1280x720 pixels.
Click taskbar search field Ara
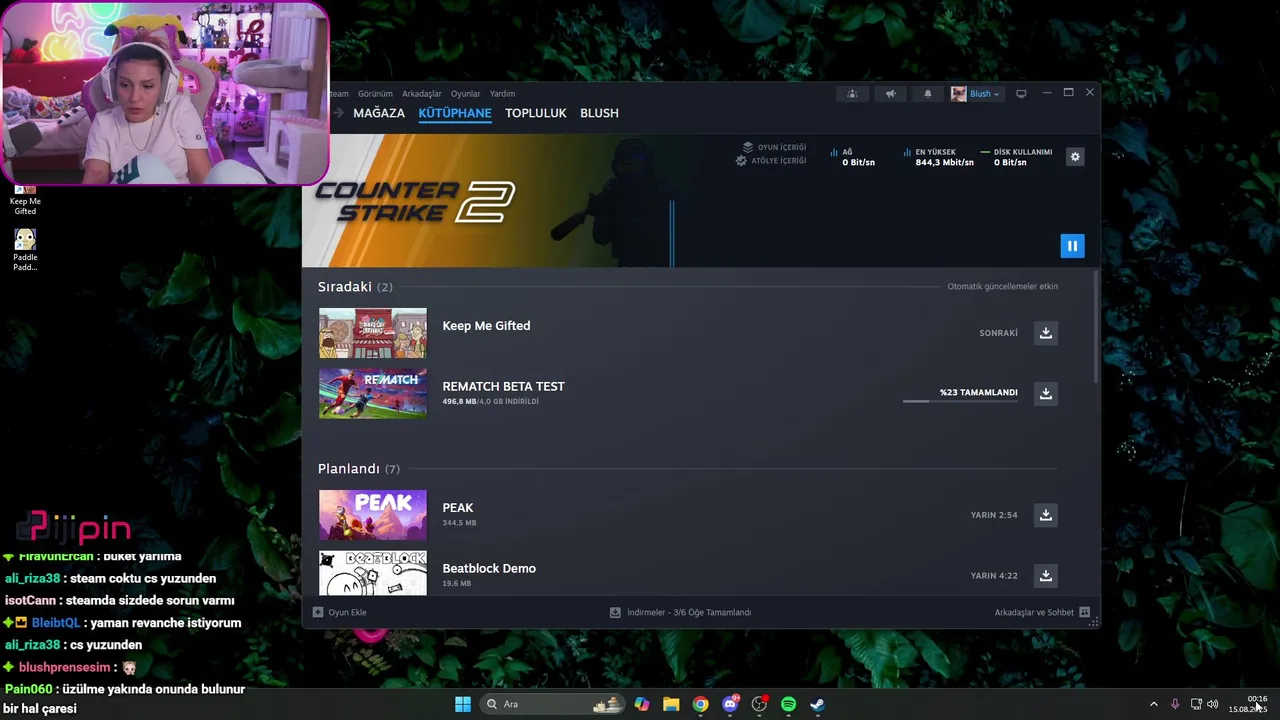pos(552,704)
